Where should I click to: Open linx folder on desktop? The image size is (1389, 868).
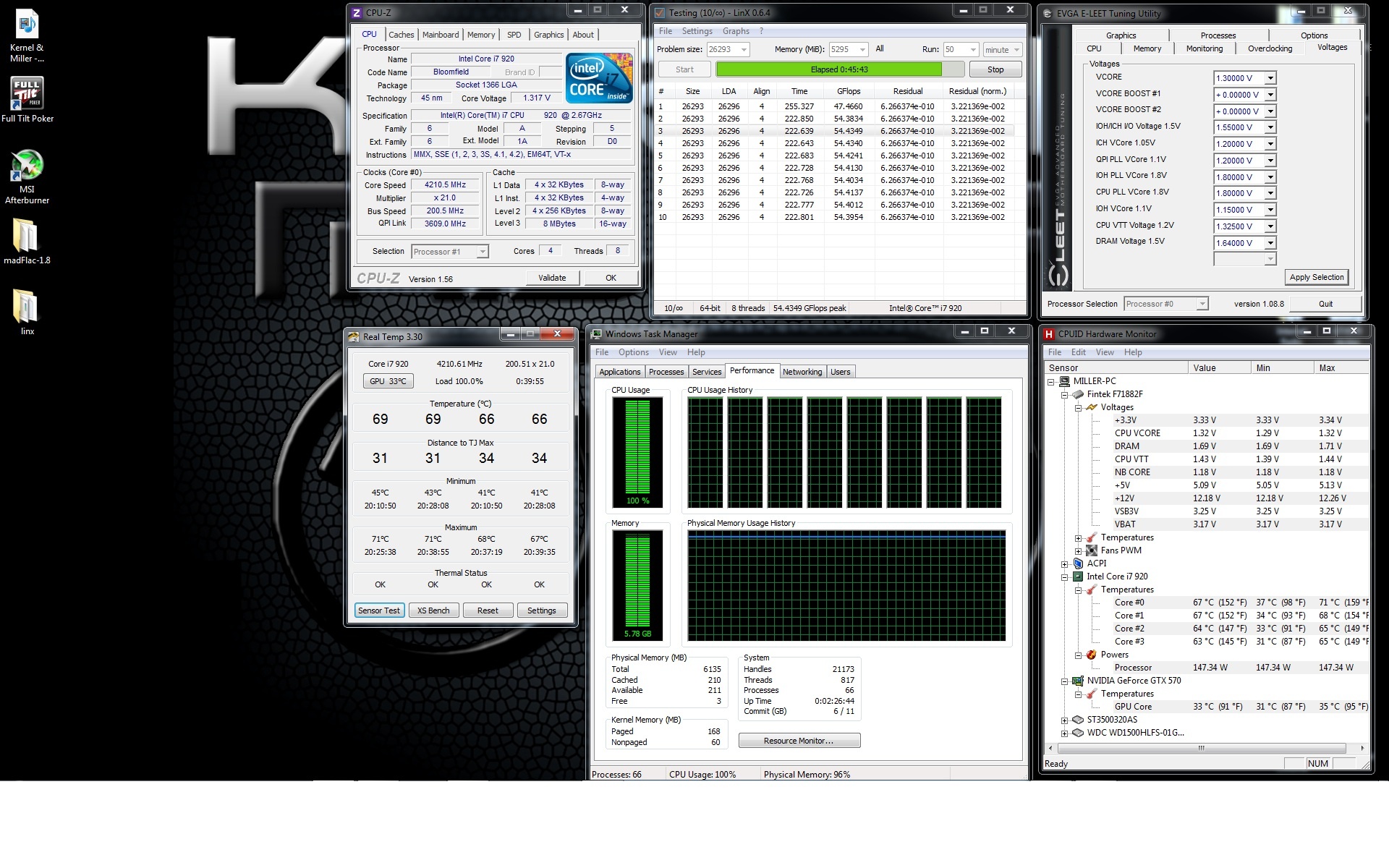tap(27, 311)
